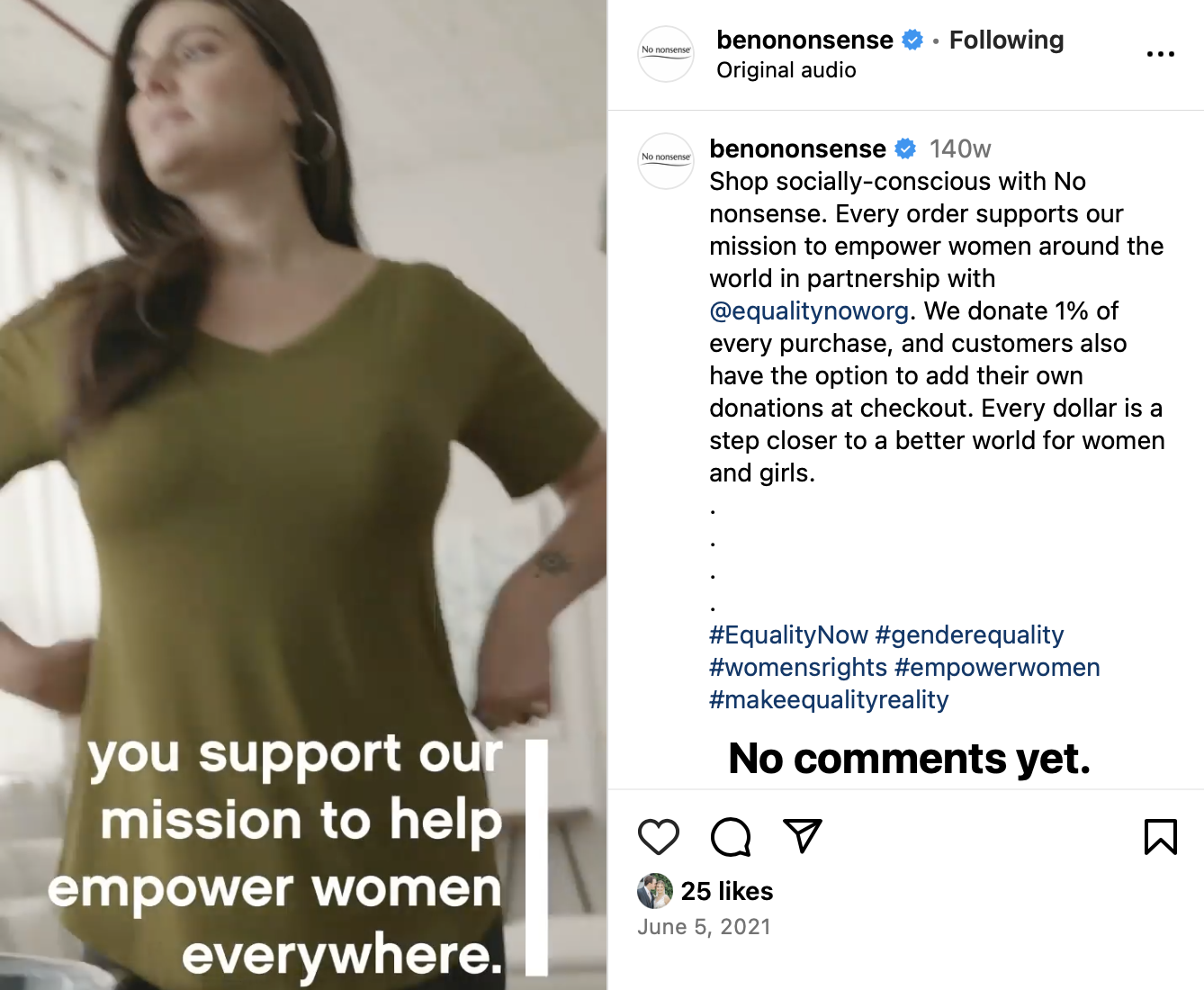Click the No nonsense avatar beside the caption
This screenshot has height=990, width=1204.
pos(666,161)
